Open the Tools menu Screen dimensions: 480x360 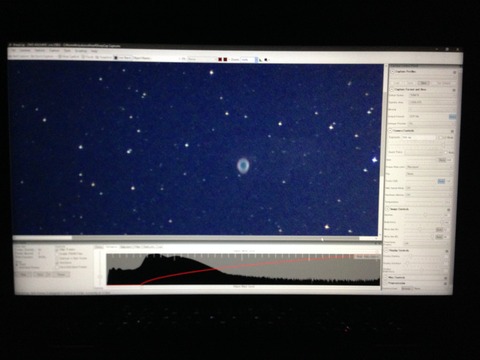click(x=67, y=51)
